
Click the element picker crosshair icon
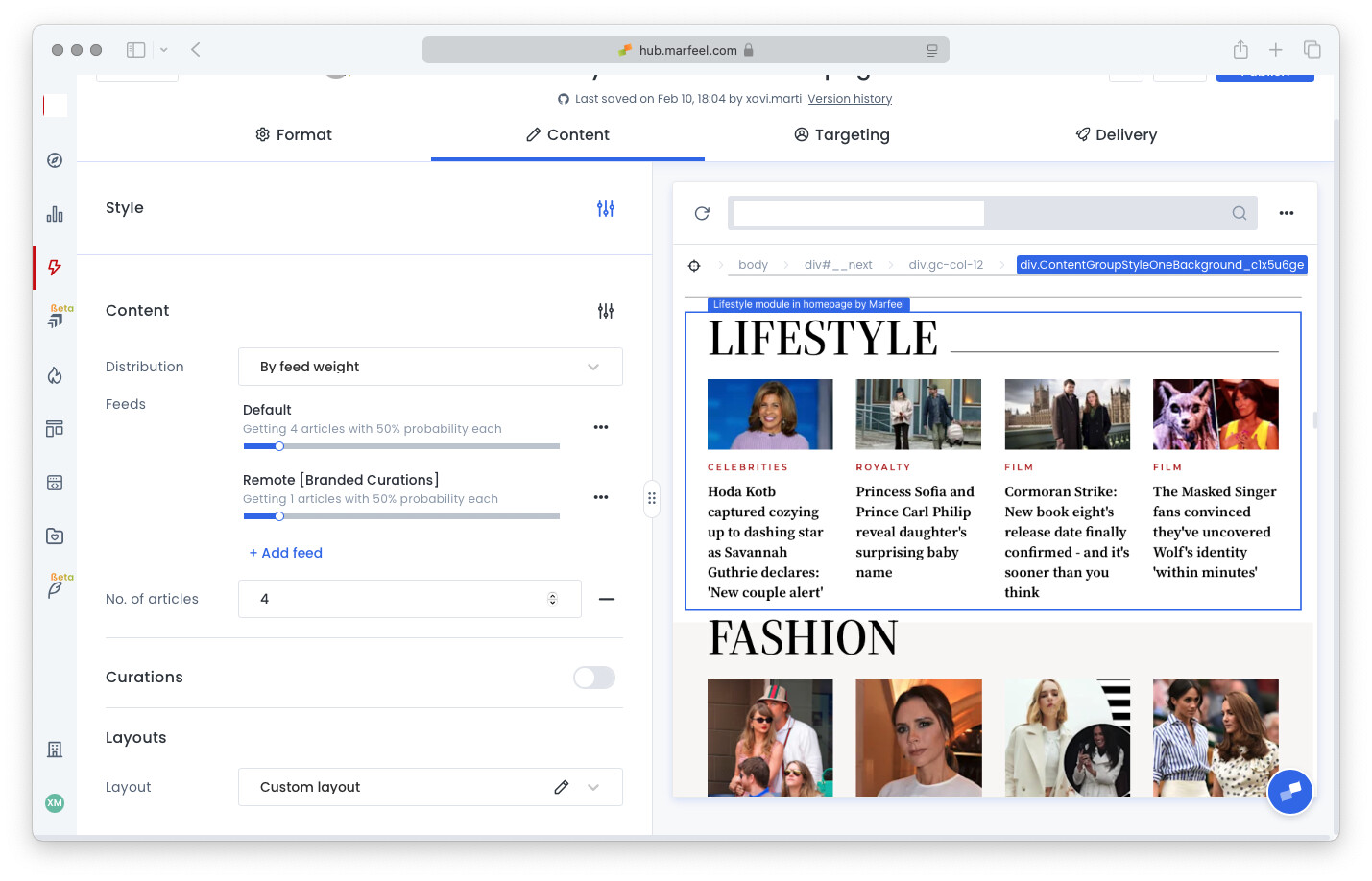(694, 265)
